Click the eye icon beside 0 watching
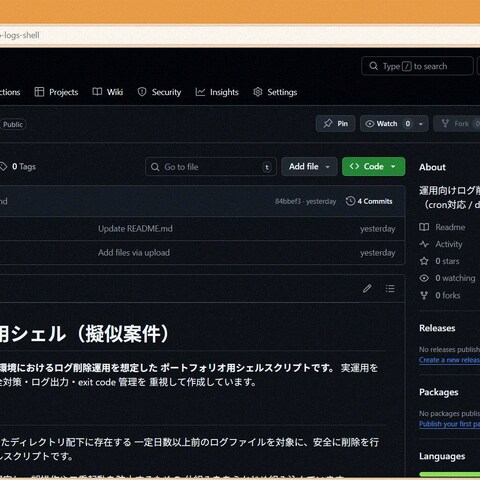Viewport: 480px width, 480px height. pos(424,278)
